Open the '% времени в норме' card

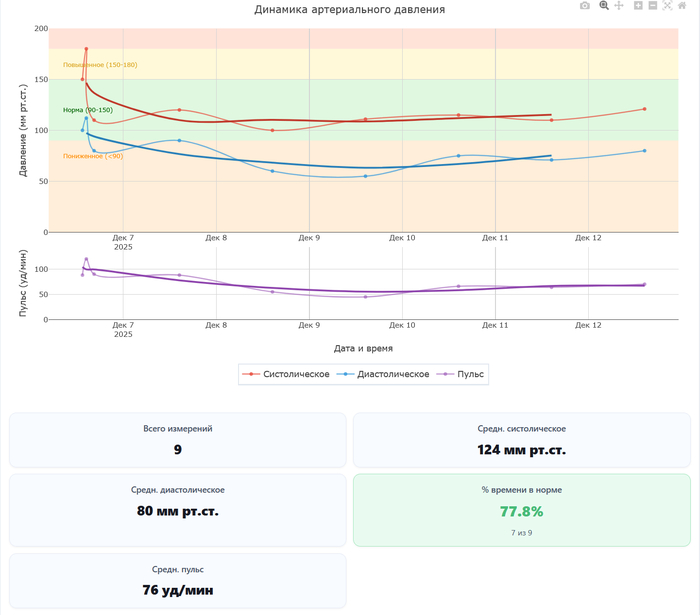coord(521,510)
